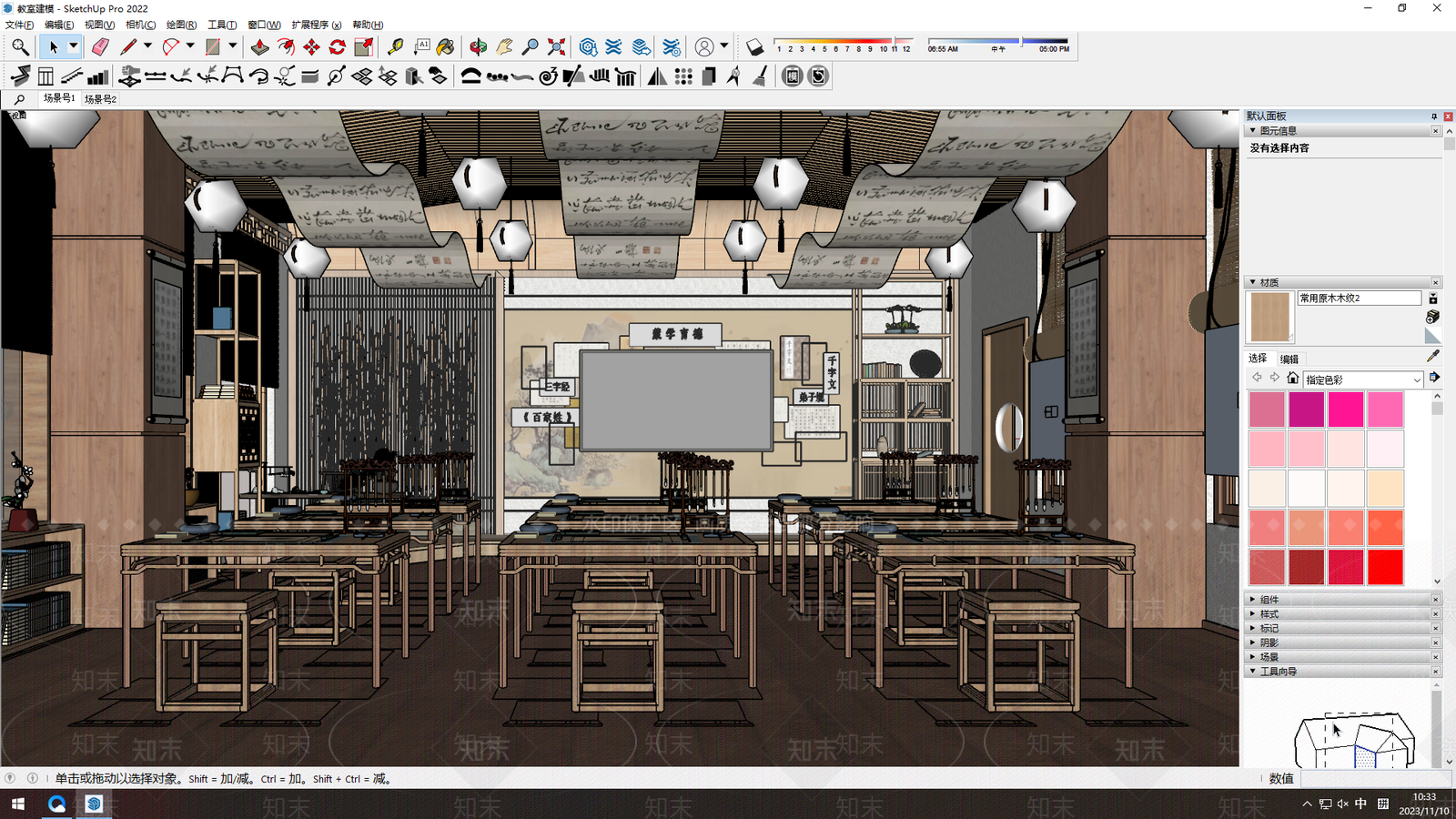Viewport: 1456px width, 819px height.
Task: Open the arc tool dropdown arrow
Action: (x=190, y=46)
